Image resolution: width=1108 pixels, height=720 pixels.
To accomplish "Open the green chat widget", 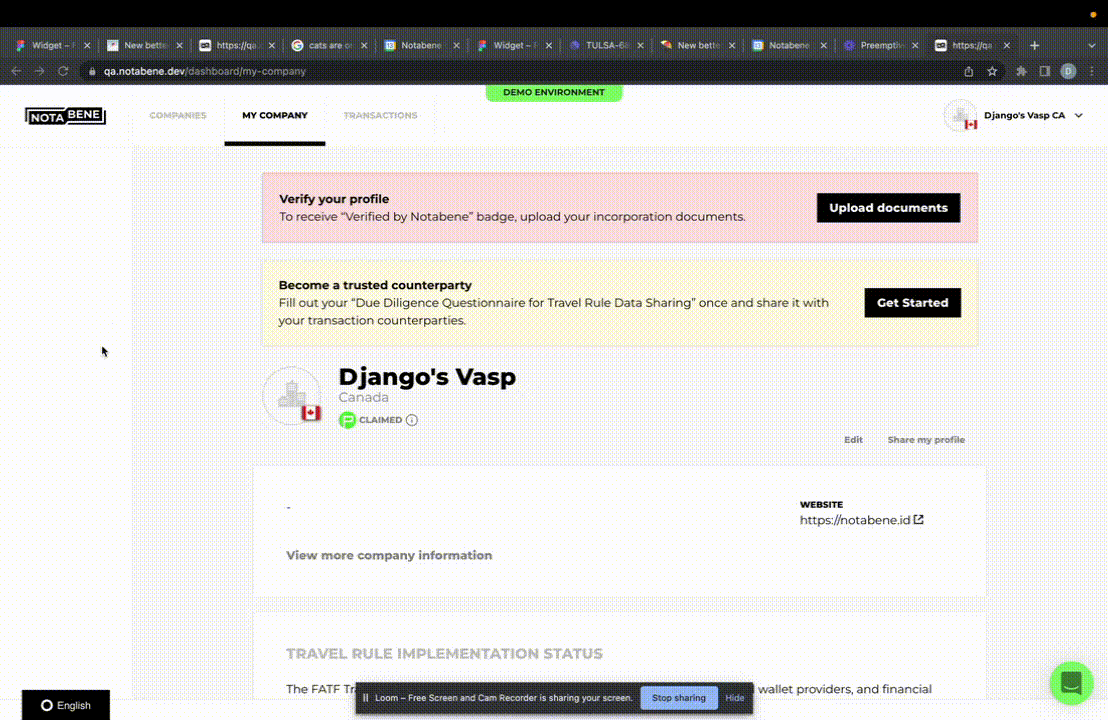I will pyautogui.click(x=1071, y=683).
